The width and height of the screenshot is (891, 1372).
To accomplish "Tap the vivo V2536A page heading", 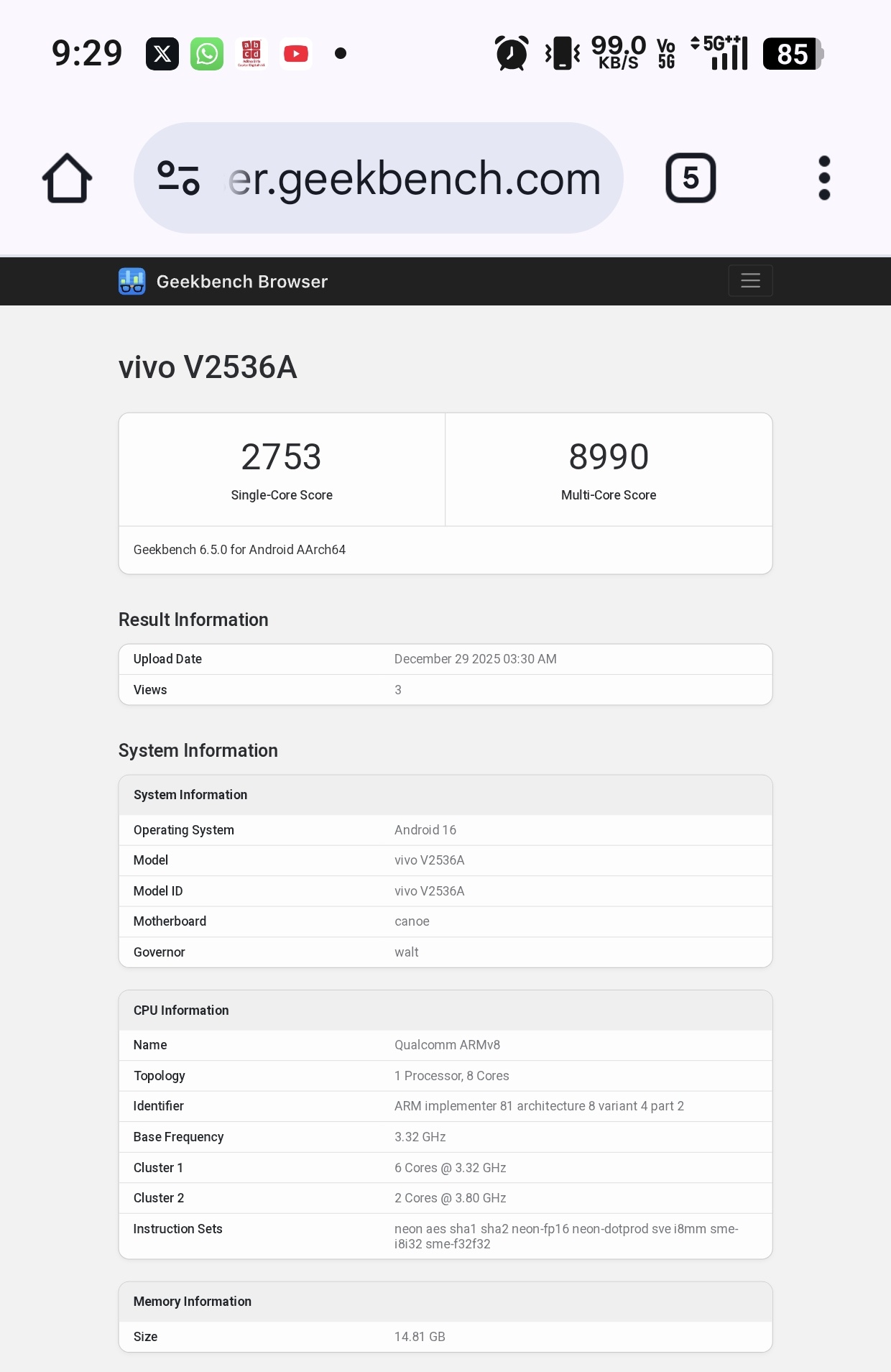I will (208, 367).
